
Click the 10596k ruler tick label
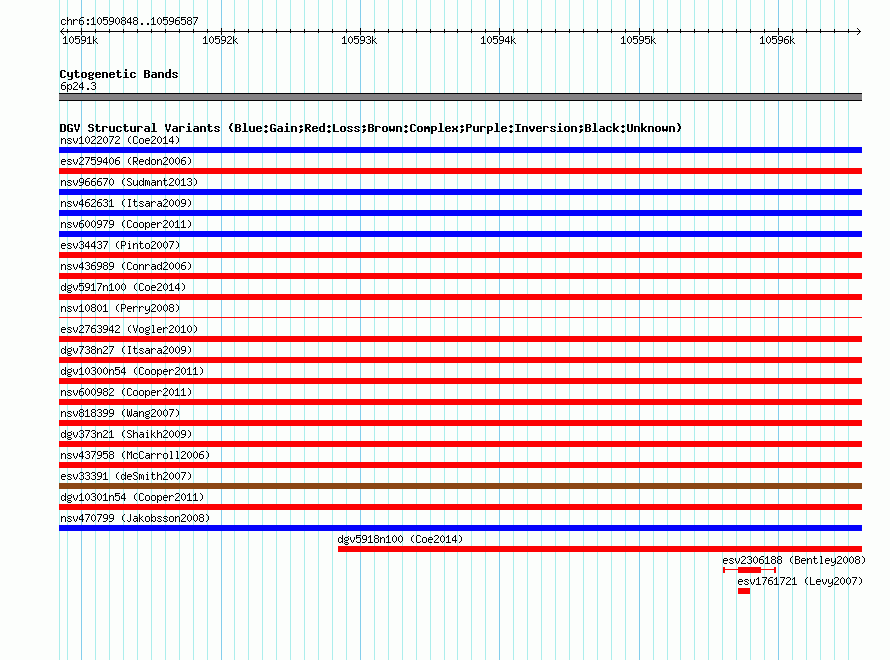(776, 40)
